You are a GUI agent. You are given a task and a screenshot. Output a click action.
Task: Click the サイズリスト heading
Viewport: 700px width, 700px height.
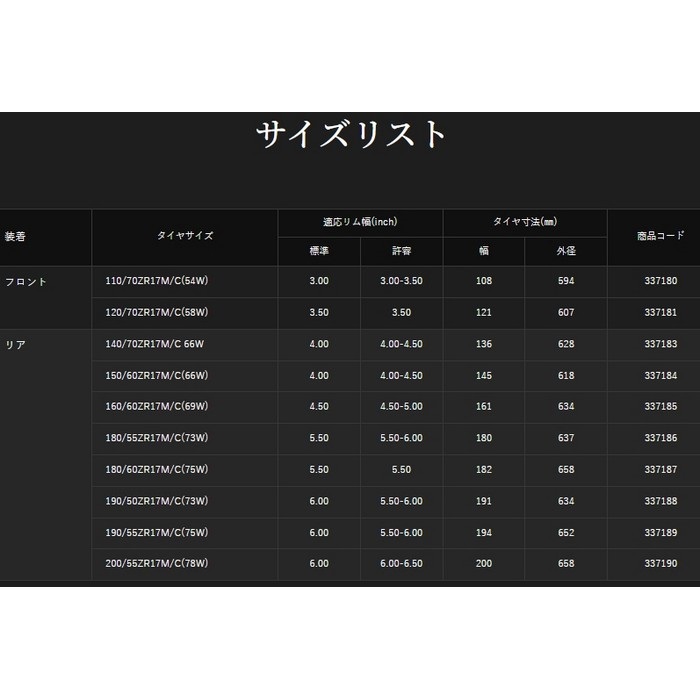350,135
